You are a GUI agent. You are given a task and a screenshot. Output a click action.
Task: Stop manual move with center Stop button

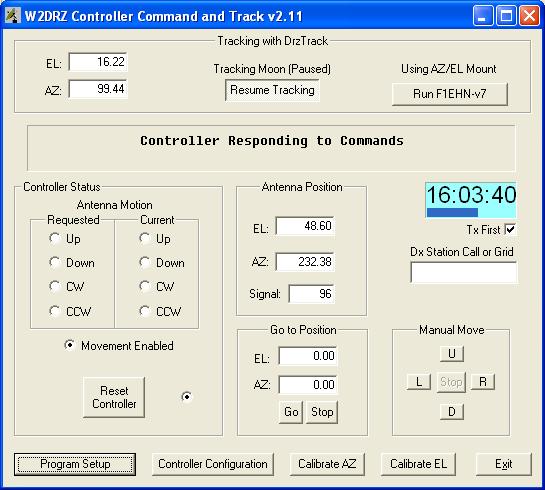click(451, 382)
